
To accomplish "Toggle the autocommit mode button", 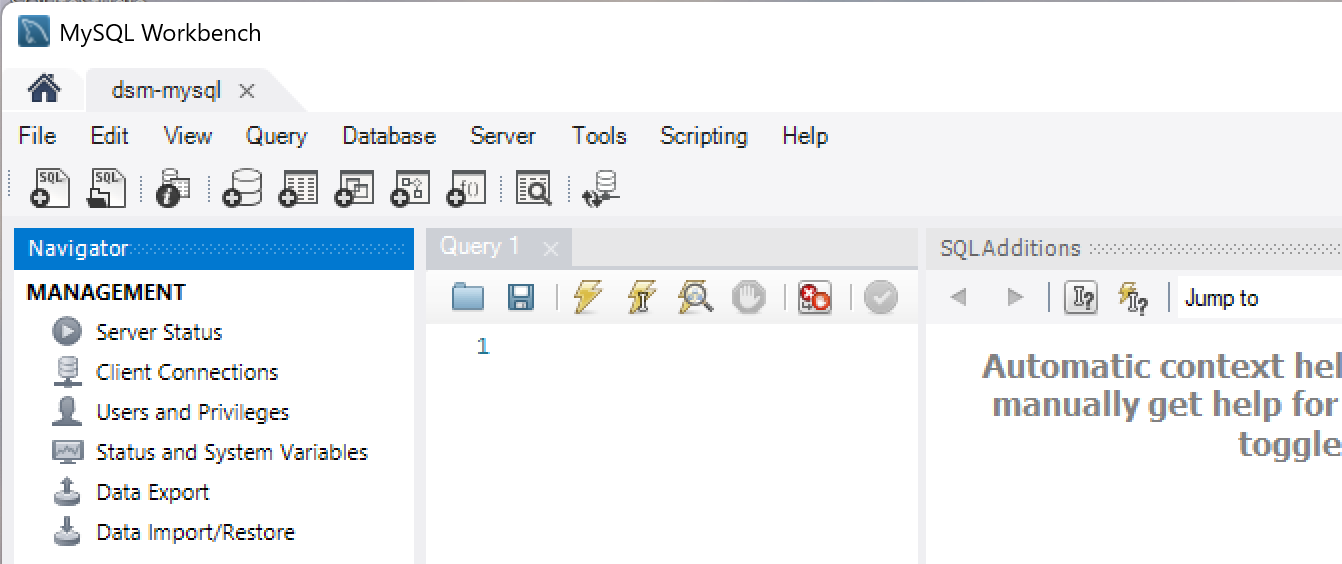I will click(881, 297).
